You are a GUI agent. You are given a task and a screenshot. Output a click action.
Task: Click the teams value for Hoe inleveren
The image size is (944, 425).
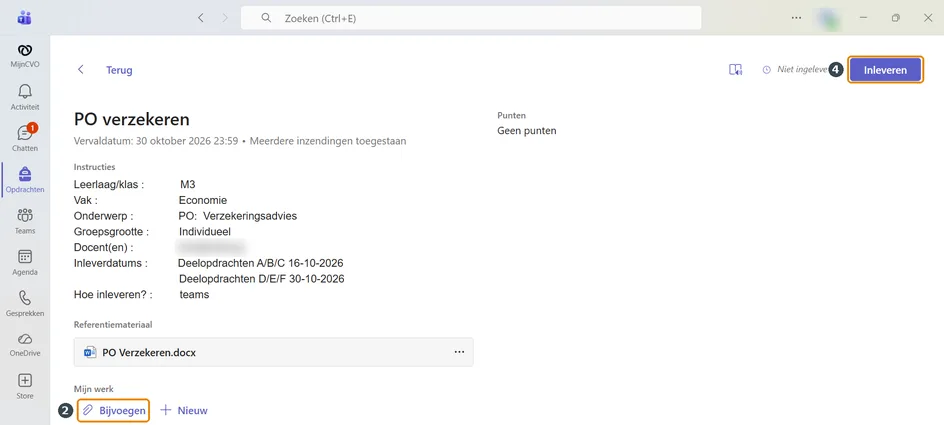coord(194,294)
